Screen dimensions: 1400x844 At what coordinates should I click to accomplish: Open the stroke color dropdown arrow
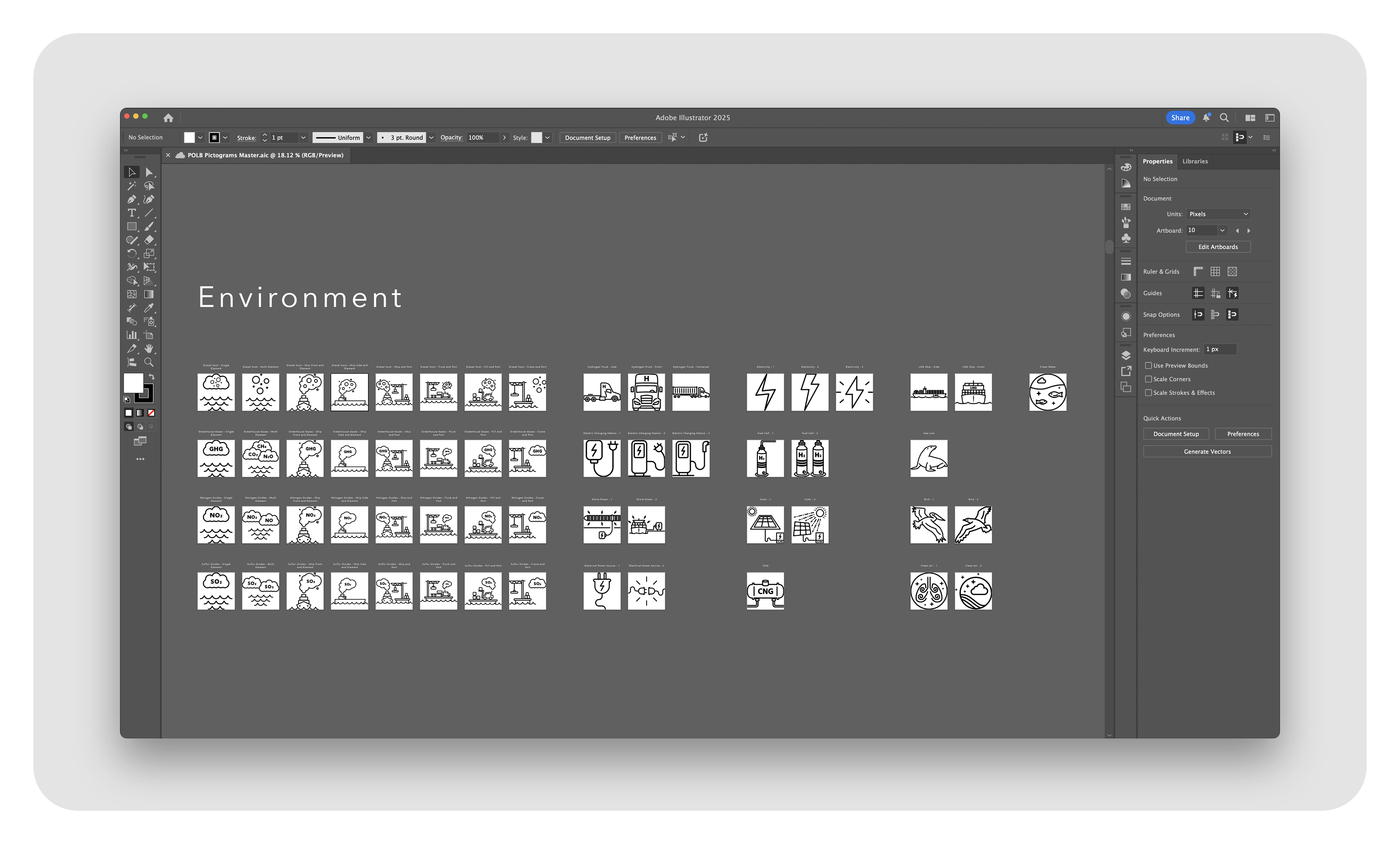coord(226,137)
